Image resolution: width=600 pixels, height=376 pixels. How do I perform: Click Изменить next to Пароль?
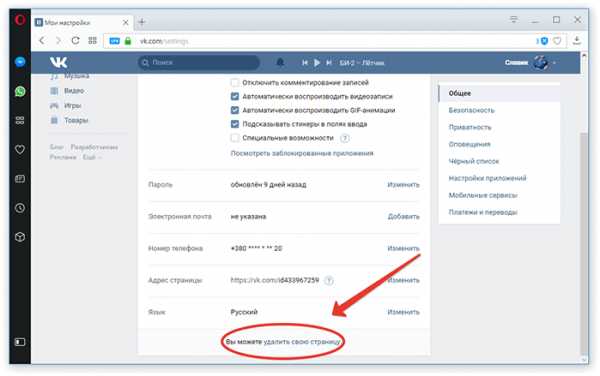click(403, 185)
